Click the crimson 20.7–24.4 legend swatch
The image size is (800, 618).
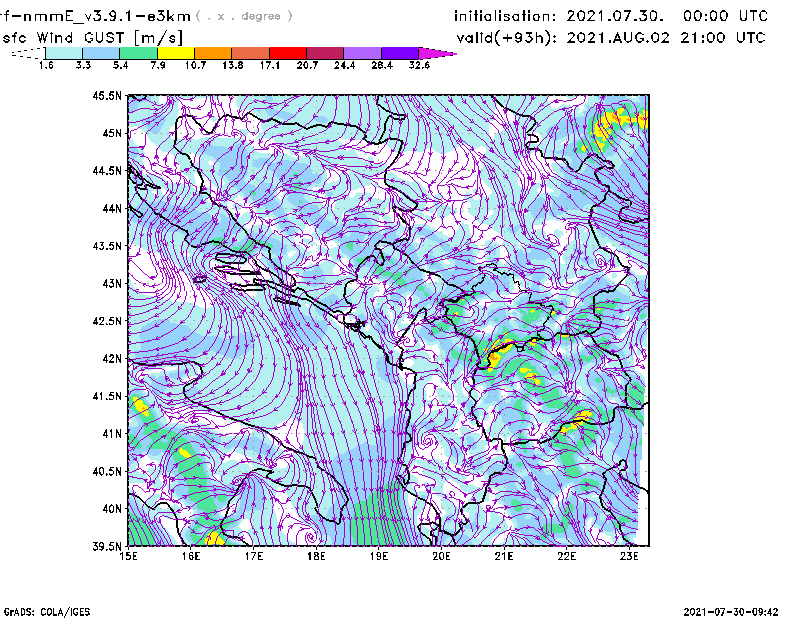click(x=325, y=53)
